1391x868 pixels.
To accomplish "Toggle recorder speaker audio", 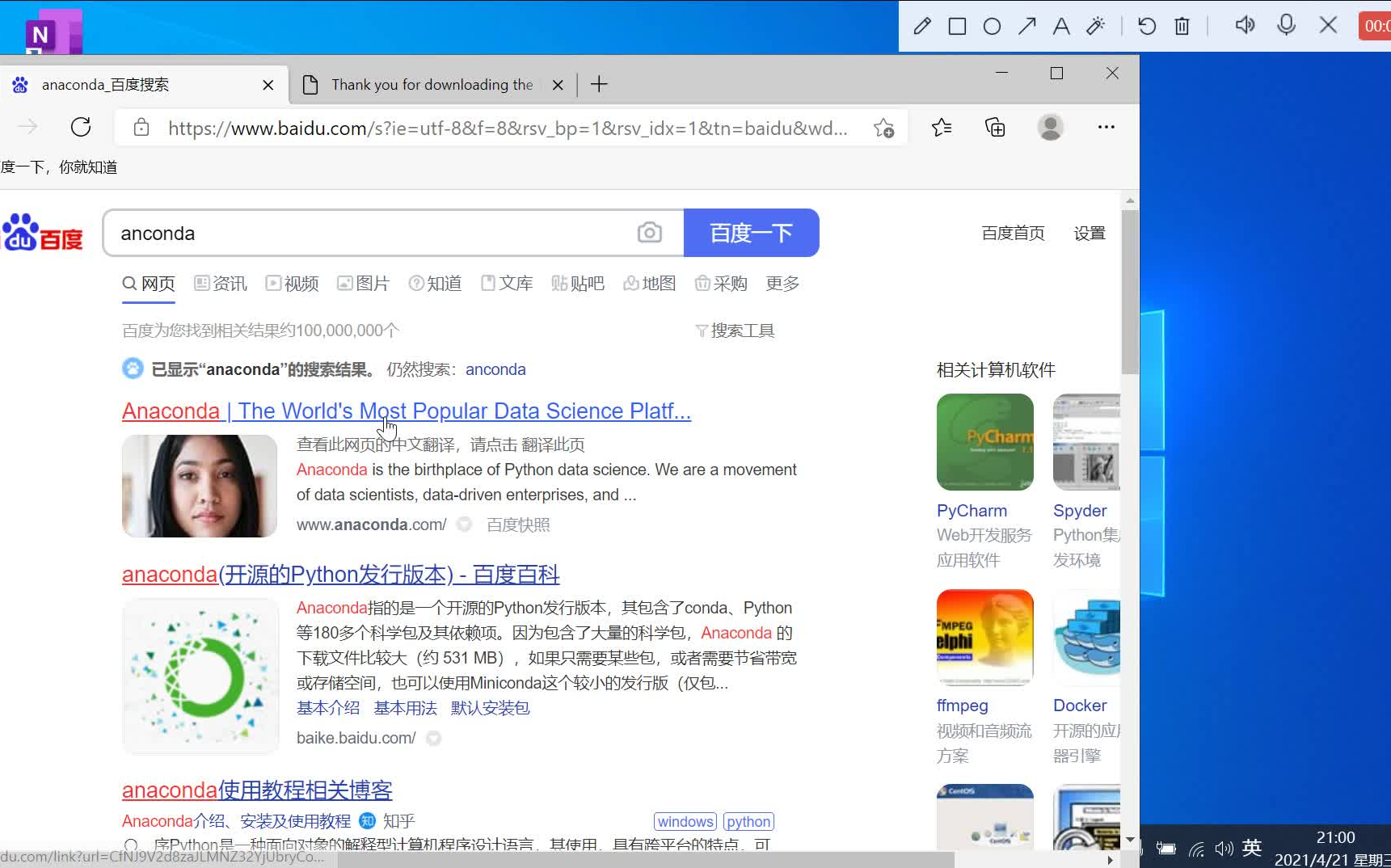I will point(1245,25).
